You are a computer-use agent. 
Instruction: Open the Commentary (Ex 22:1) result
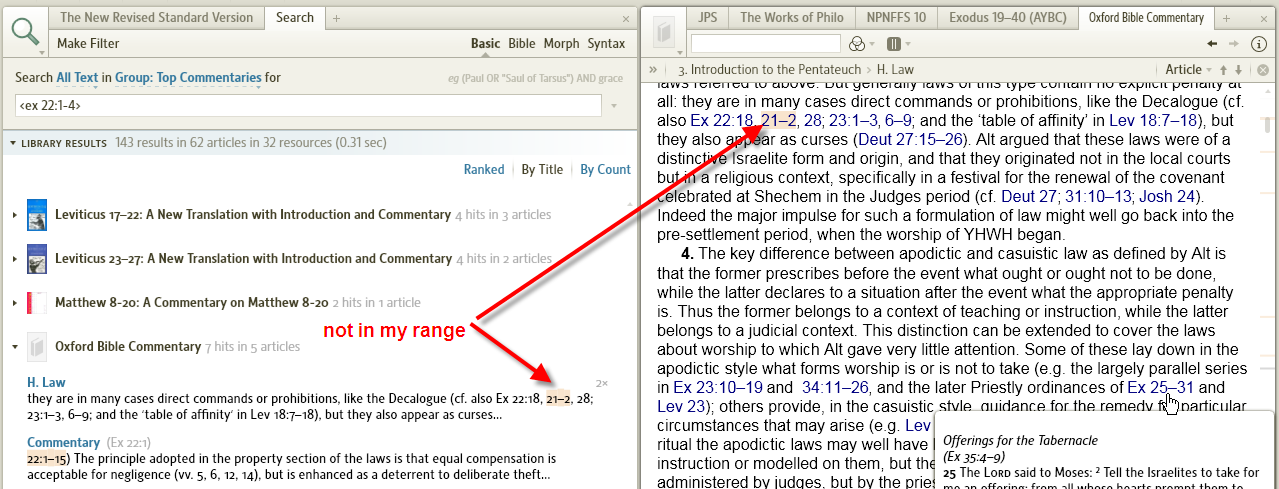63,442
